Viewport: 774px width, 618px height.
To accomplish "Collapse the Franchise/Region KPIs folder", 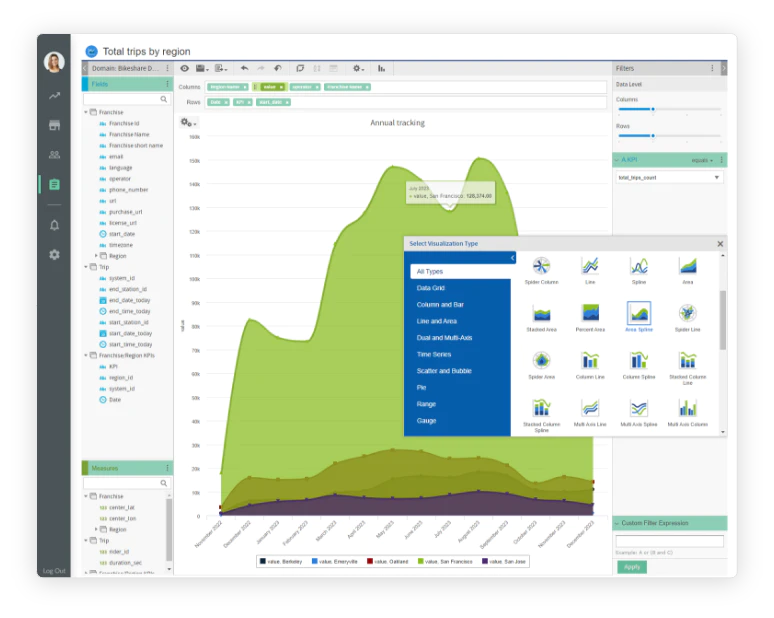I will tap(86, 355).
